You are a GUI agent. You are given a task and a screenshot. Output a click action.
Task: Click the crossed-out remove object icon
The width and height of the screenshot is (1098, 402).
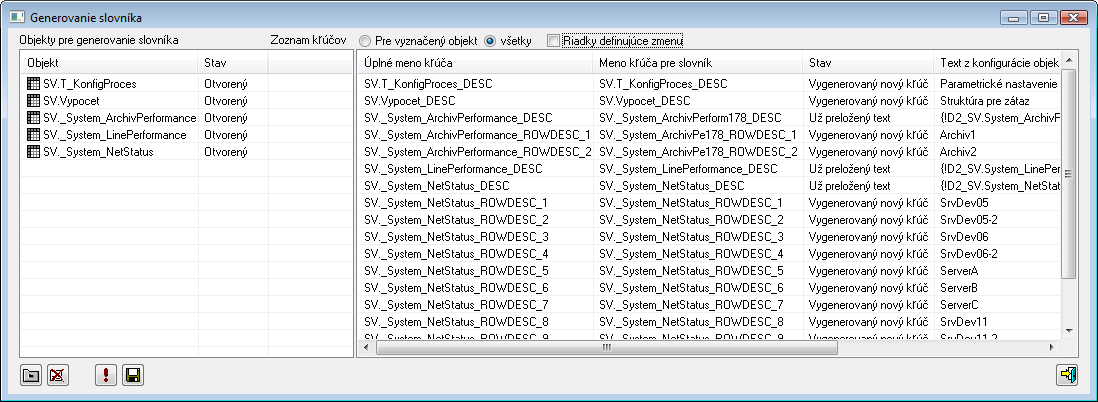coord(58,375)
